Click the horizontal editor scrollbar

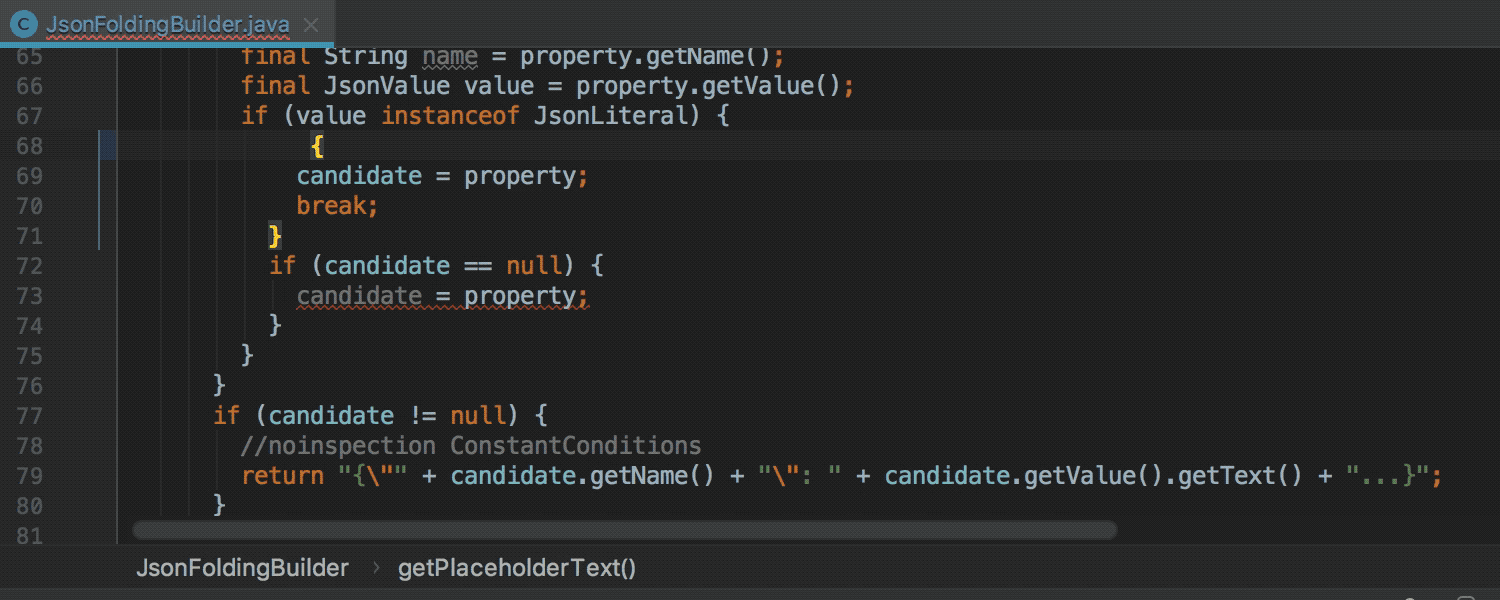pyautogui.click(x=624, y=530)
